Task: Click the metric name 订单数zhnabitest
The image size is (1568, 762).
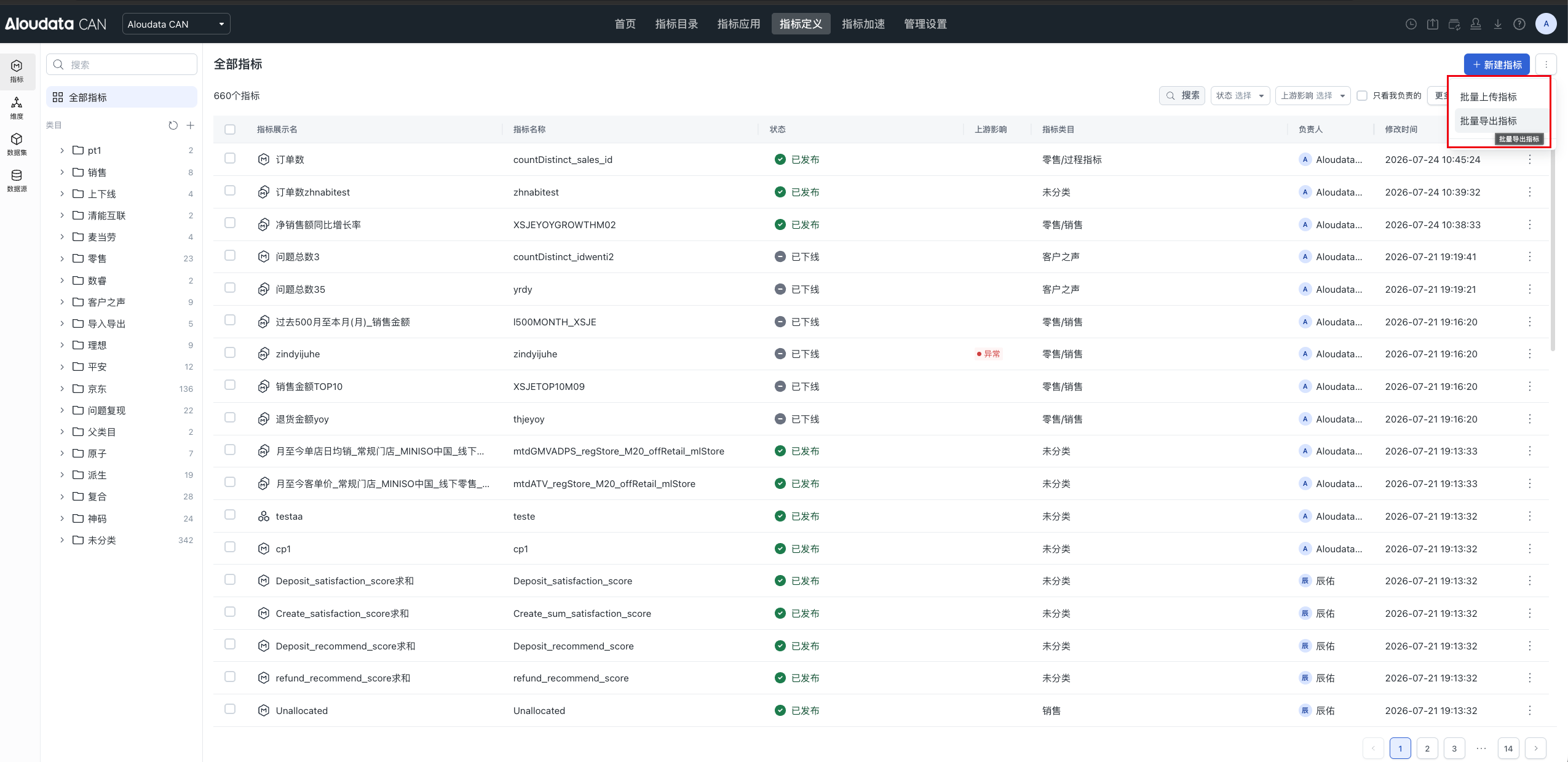Action: pos(312,192)
